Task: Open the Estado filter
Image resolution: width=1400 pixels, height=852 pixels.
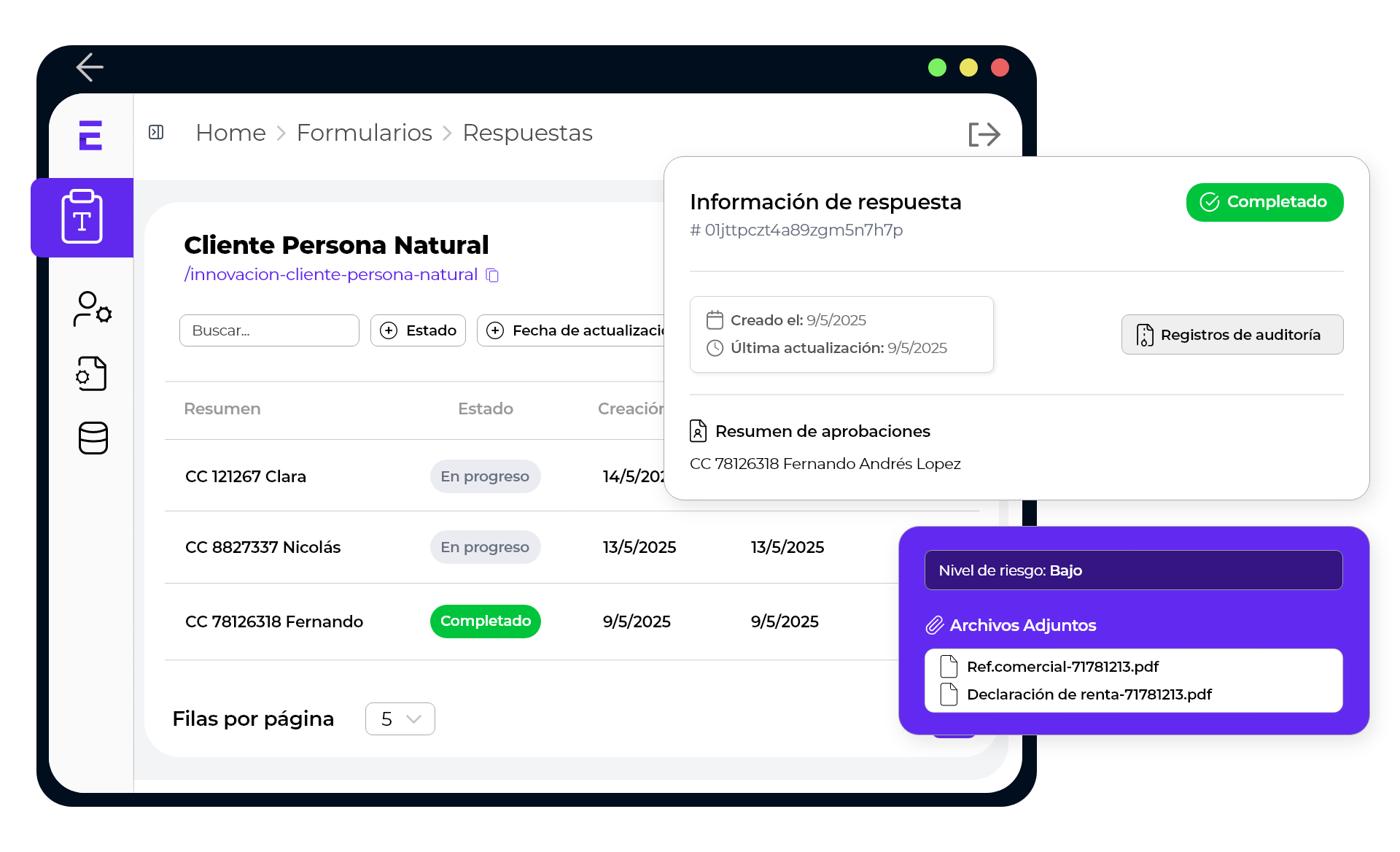Action: pos(418,330)
